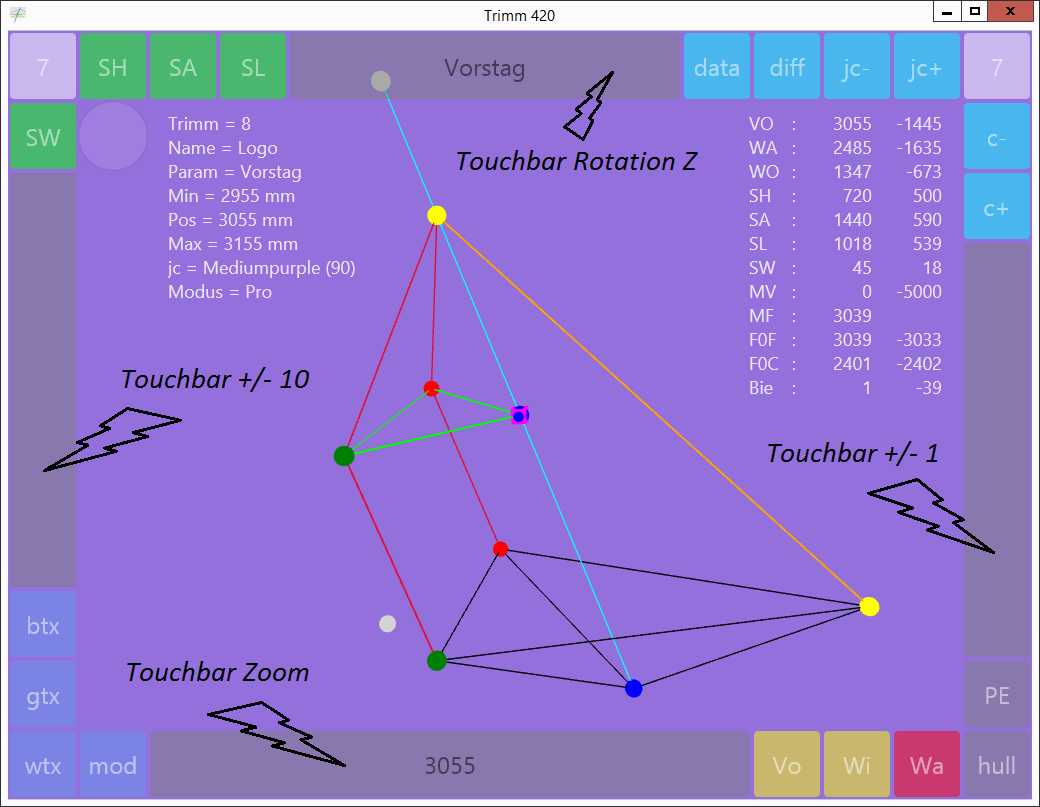This screenshot has width=1040, height=807.
Task: Select the SW parameter button
Action: tap(43, 137)
